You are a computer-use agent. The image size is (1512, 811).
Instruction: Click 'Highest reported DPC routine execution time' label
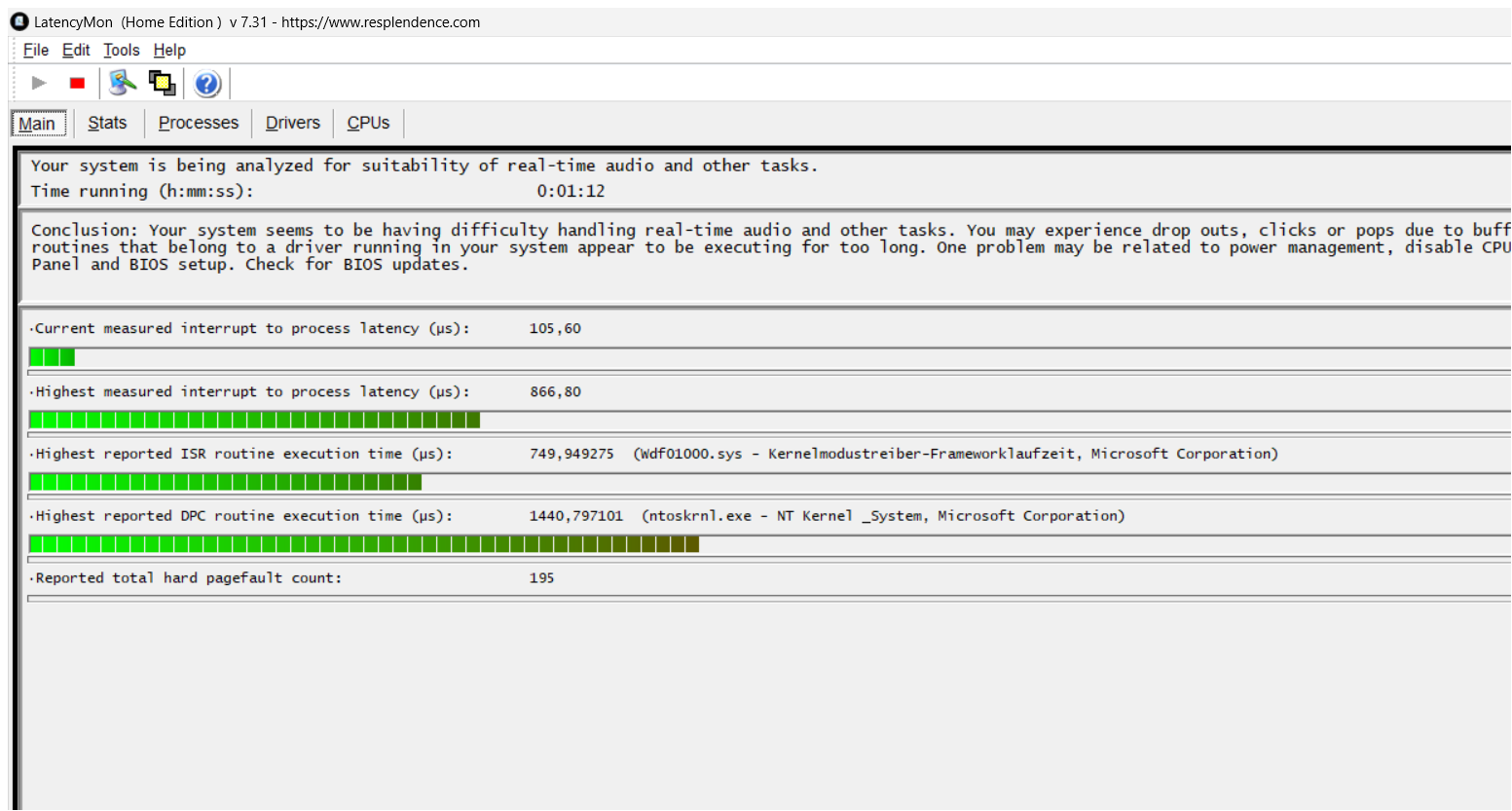(242, 516)
